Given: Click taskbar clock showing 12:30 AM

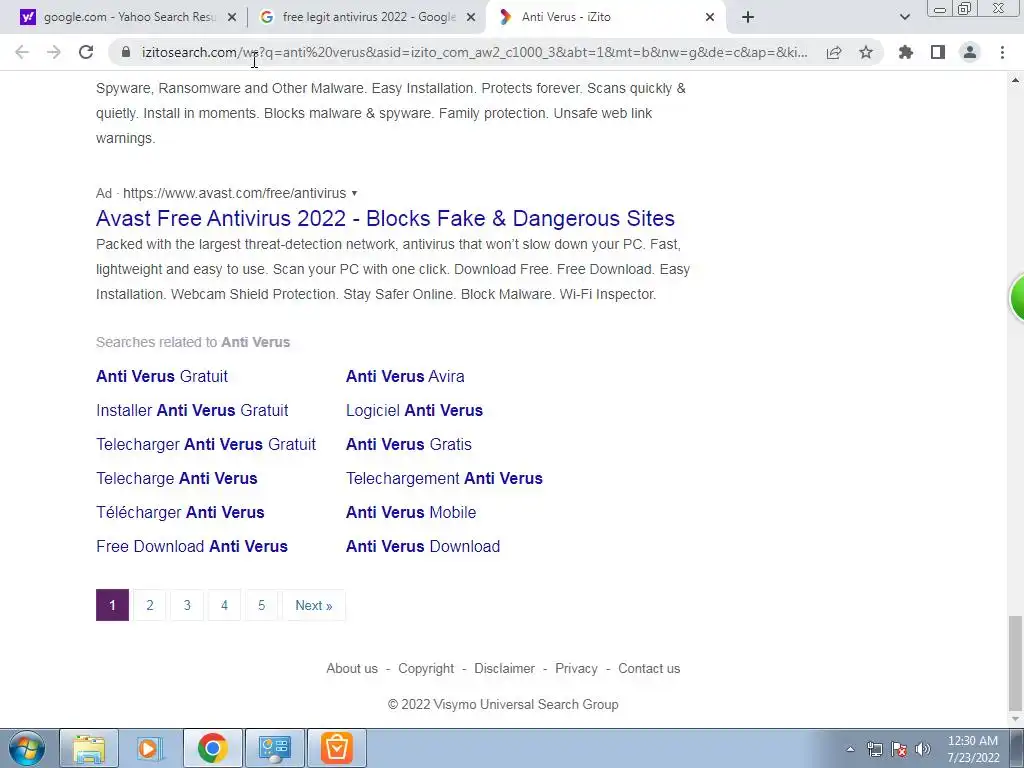Looking at the screenshot, I should point(973,749).
